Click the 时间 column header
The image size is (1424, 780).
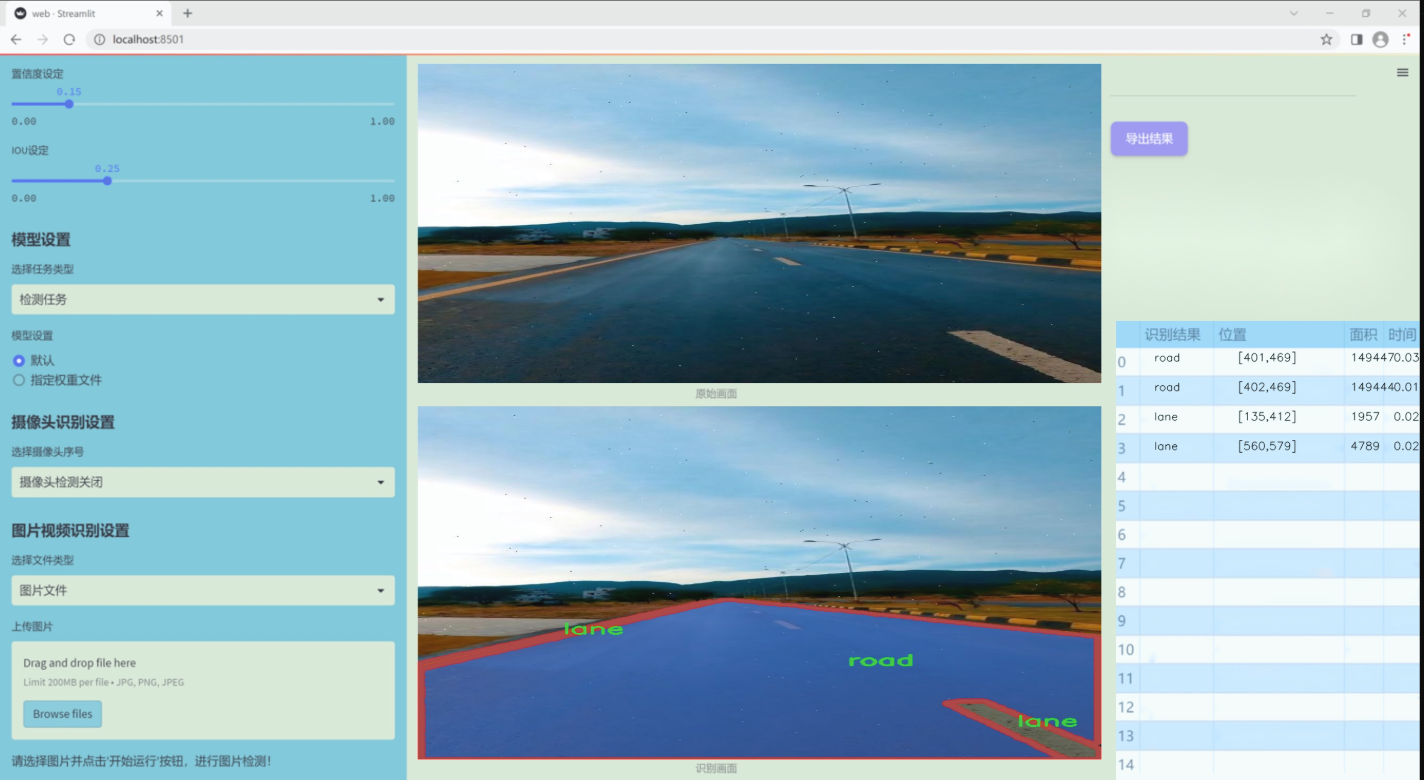coord(1402,335)
